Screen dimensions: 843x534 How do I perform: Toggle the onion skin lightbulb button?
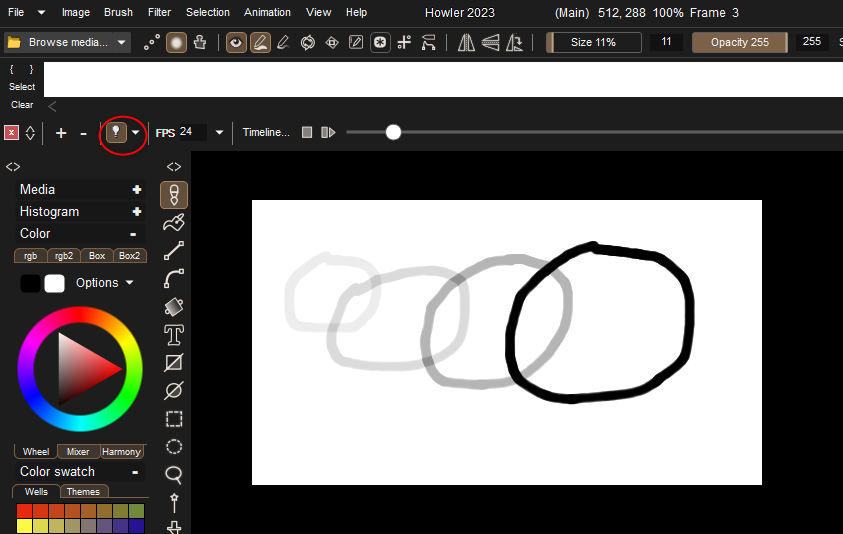pos(116,132)
